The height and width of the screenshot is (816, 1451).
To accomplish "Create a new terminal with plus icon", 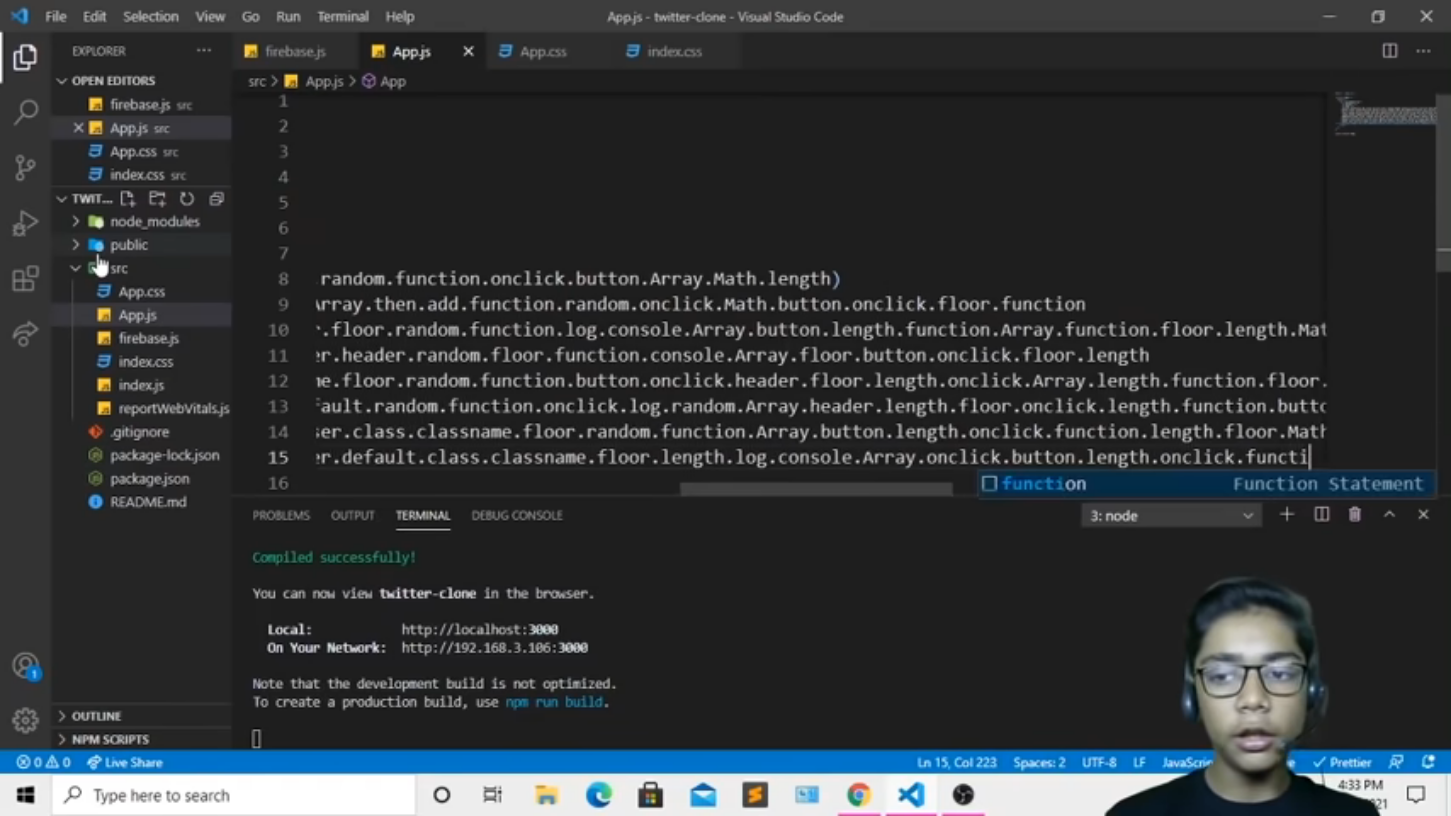I will point(1287,515).
